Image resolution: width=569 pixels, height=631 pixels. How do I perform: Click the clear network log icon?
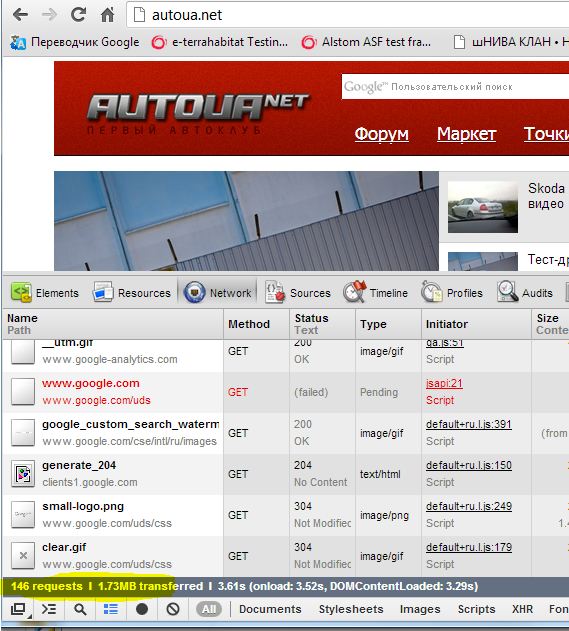[173, 609]
